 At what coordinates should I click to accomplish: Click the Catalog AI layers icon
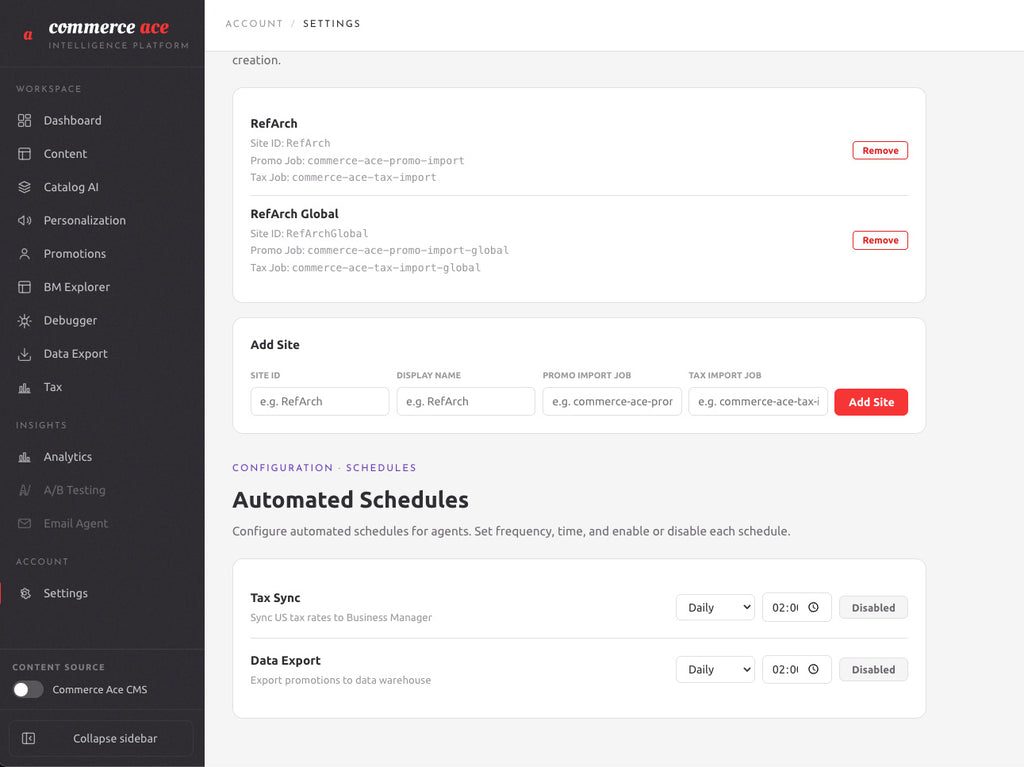pyautogui.click(x=24, y=187)
